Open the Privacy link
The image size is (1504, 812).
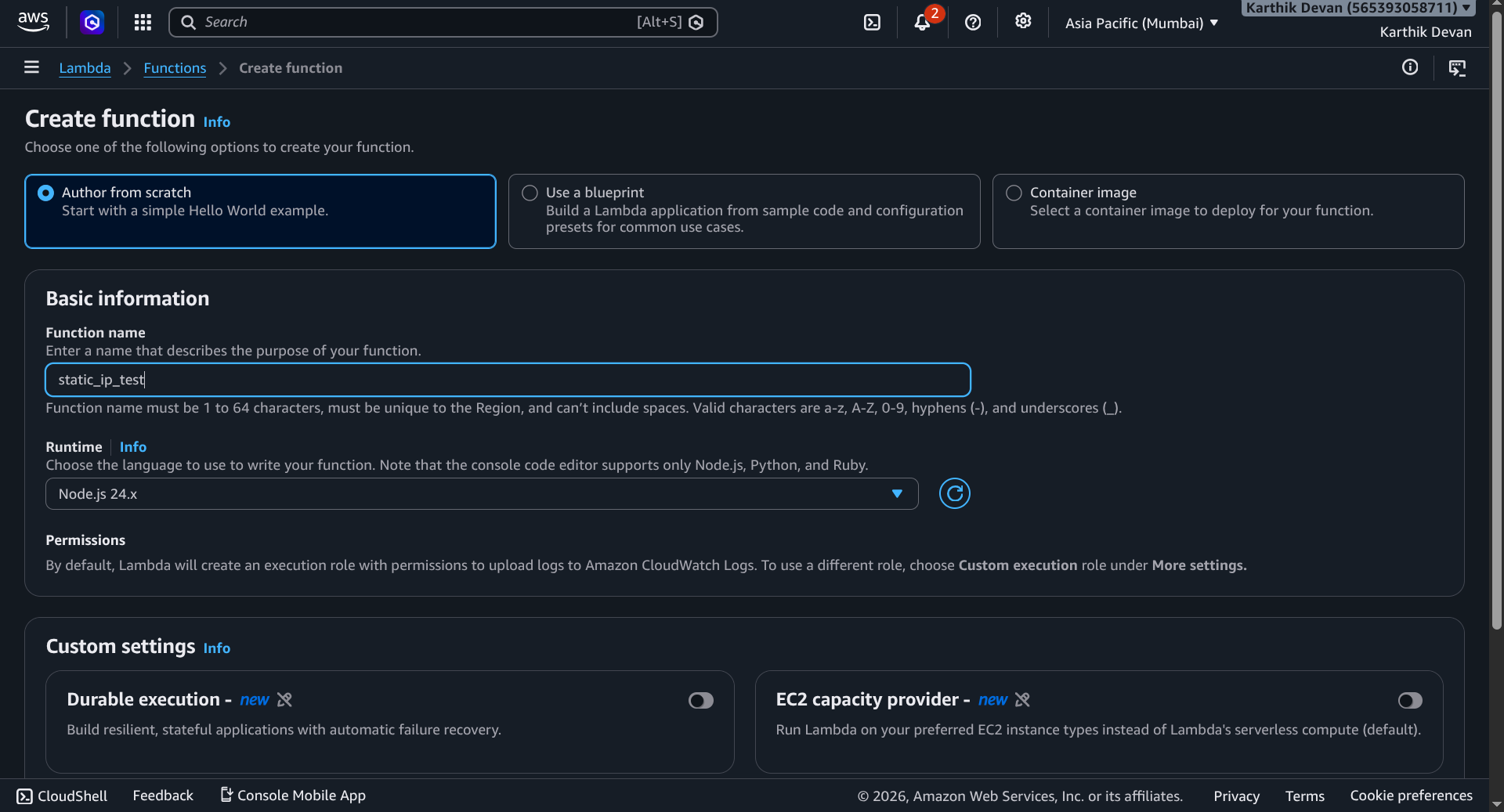(x=1237, y=796)
